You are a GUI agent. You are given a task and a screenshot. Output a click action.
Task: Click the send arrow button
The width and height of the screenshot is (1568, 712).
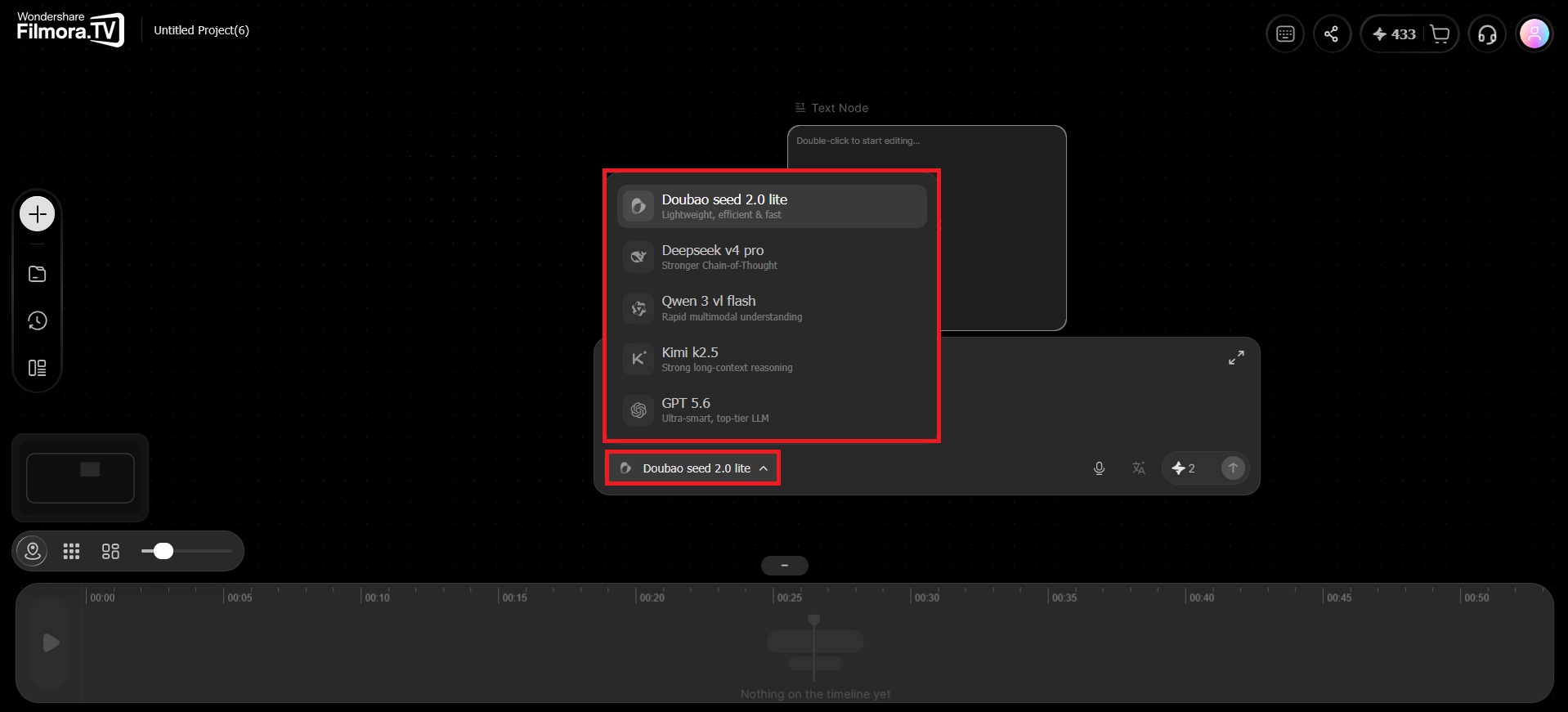(1233, 468)
